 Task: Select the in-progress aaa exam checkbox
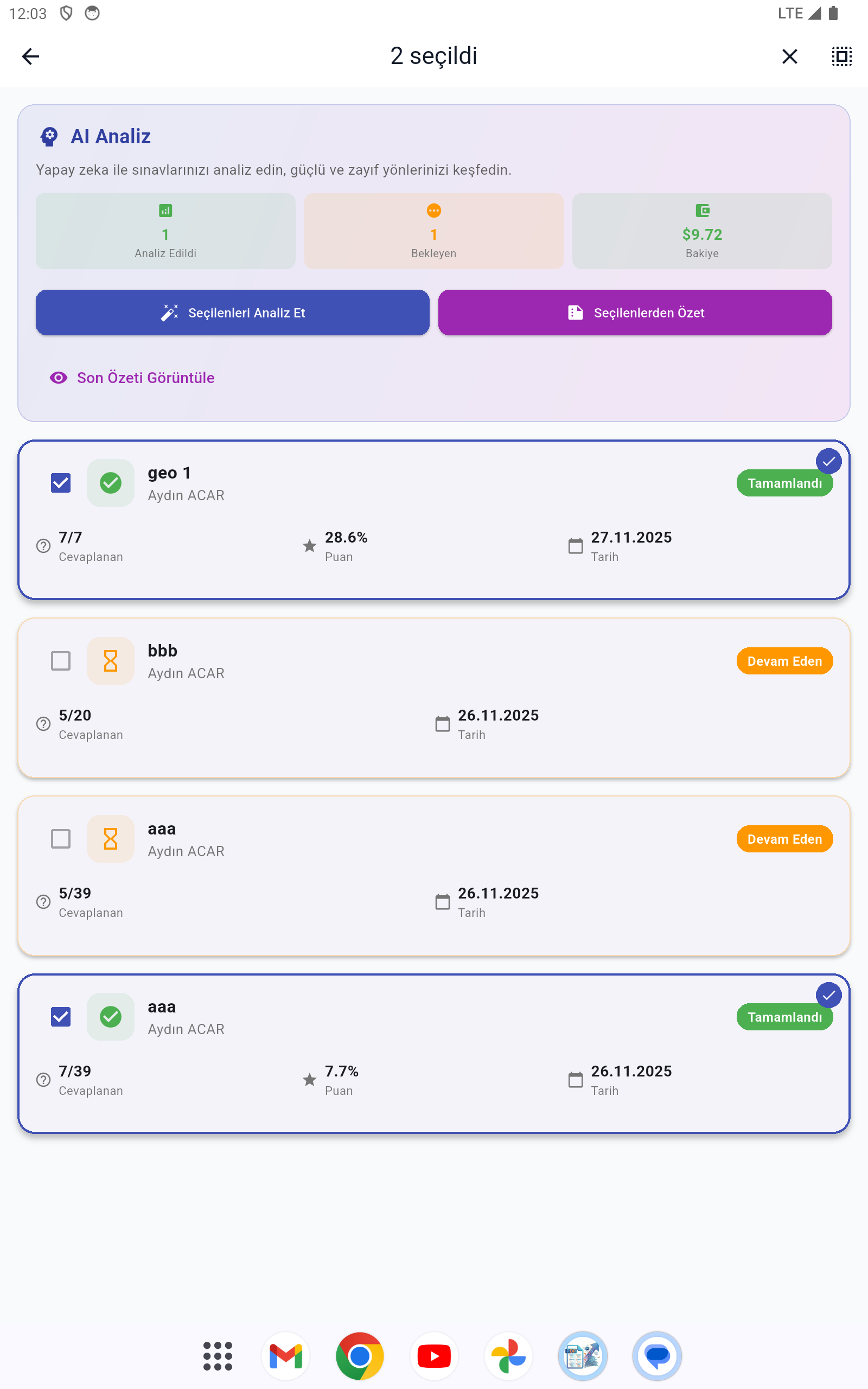tap(61, 839)
